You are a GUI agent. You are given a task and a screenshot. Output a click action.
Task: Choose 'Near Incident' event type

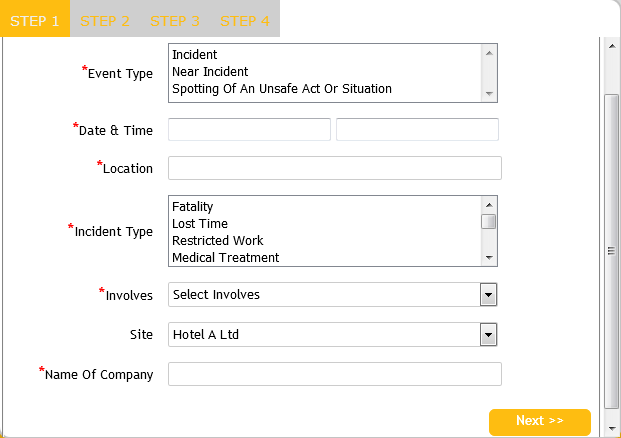click(x=210, y=72)
